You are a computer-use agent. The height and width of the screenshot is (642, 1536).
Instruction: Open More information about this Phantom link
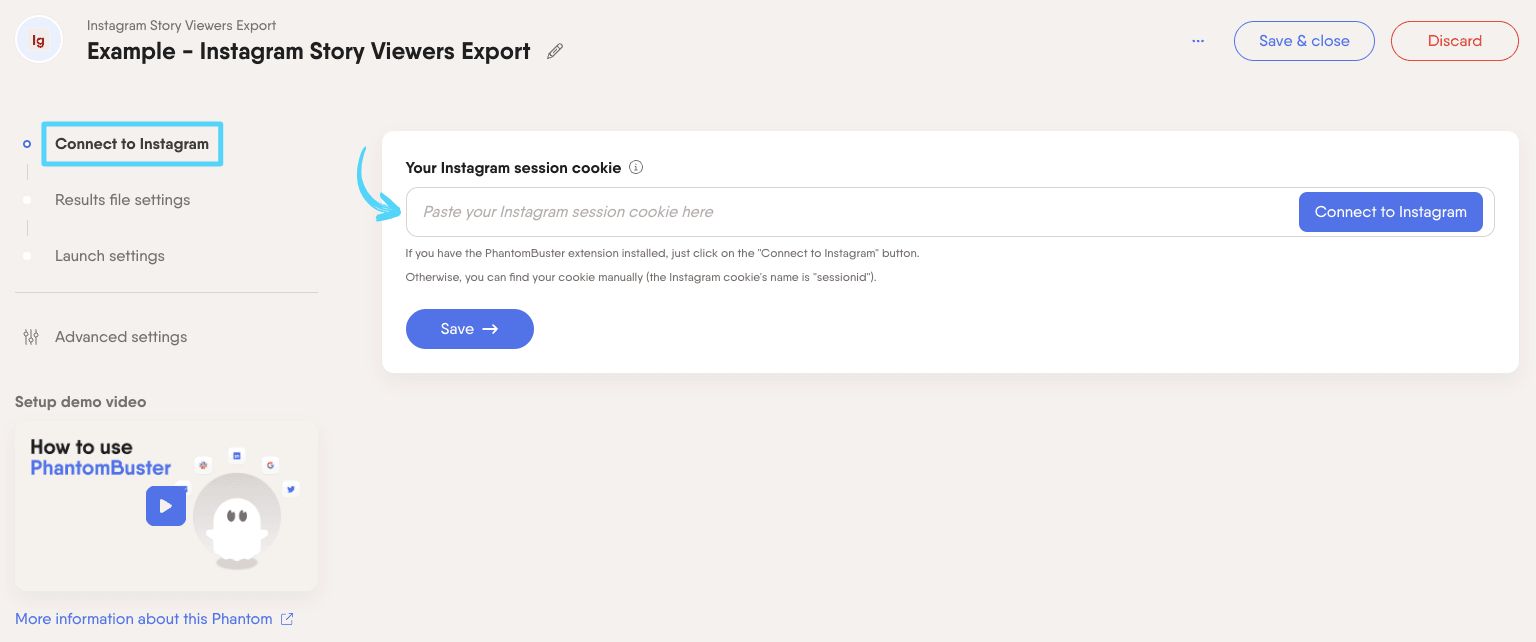click(x=144, y=619)
